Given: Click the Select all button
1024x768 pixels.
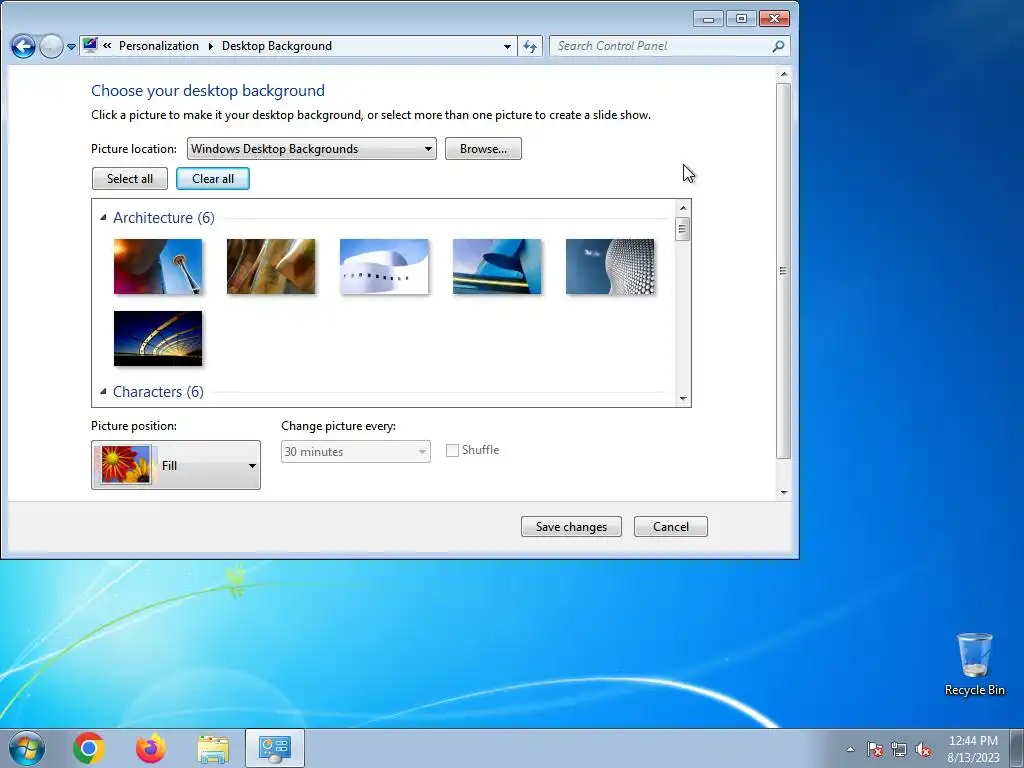Looking at the screenshot, I should click(x=130, y=179).
